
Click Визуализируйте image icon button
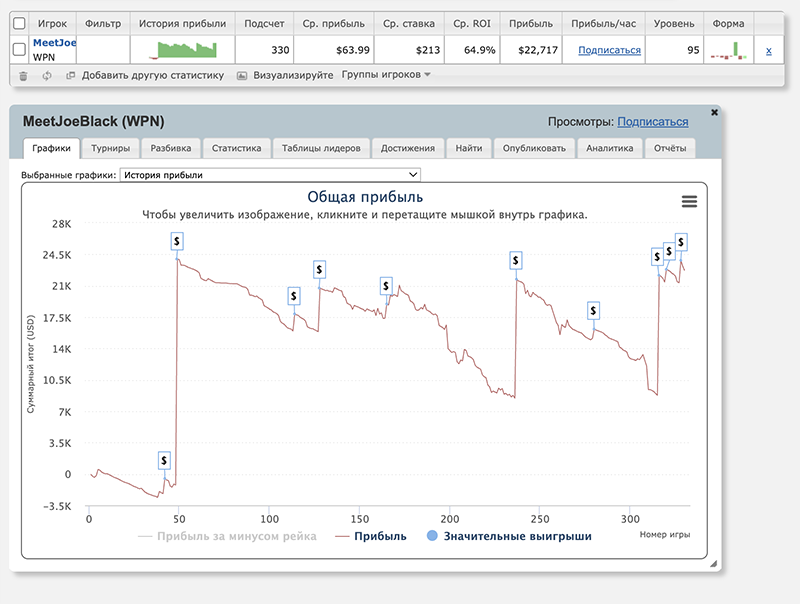(242, 76)
